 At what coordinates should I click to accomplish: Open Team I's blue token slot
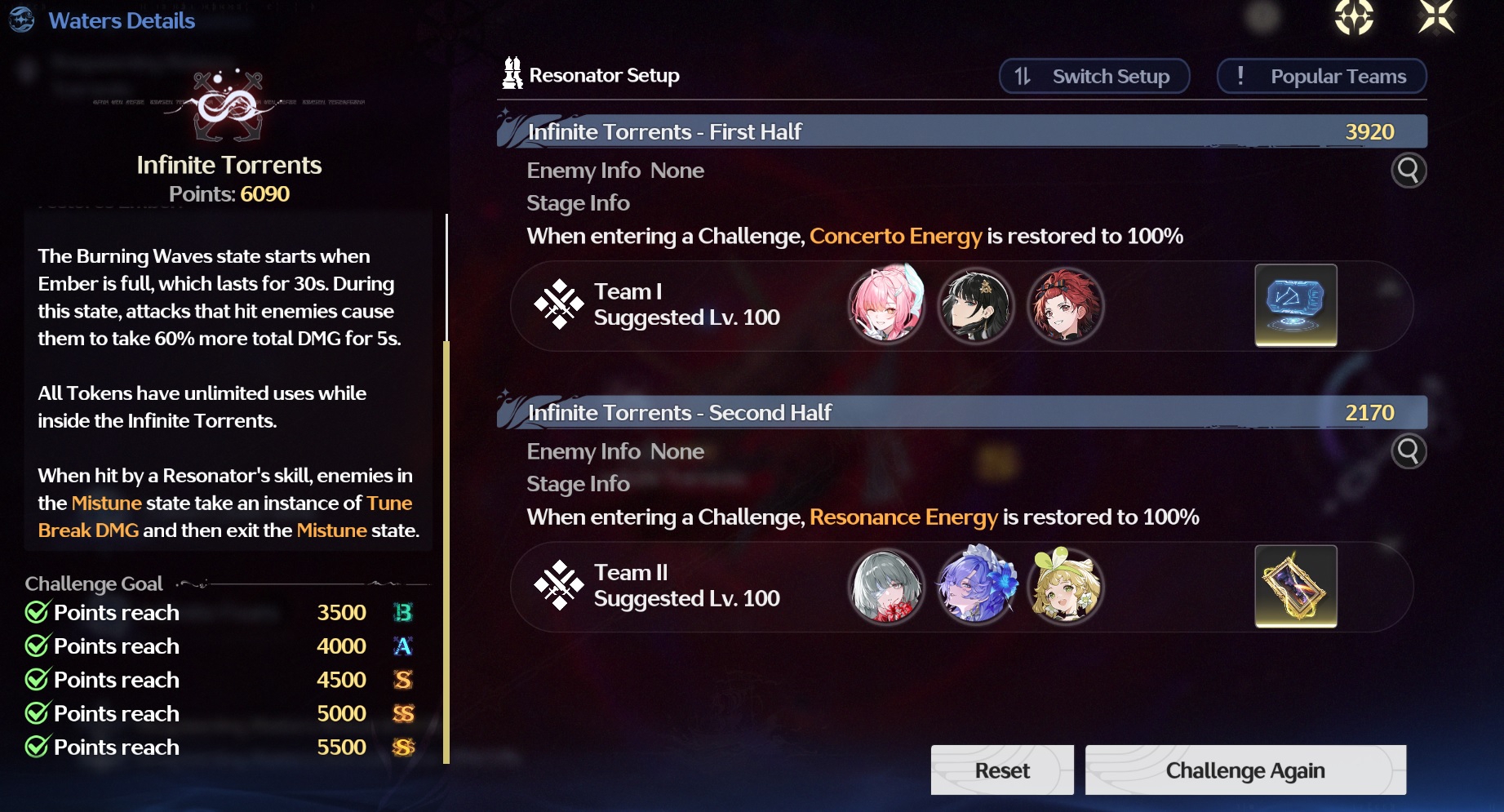(1296, 305)
